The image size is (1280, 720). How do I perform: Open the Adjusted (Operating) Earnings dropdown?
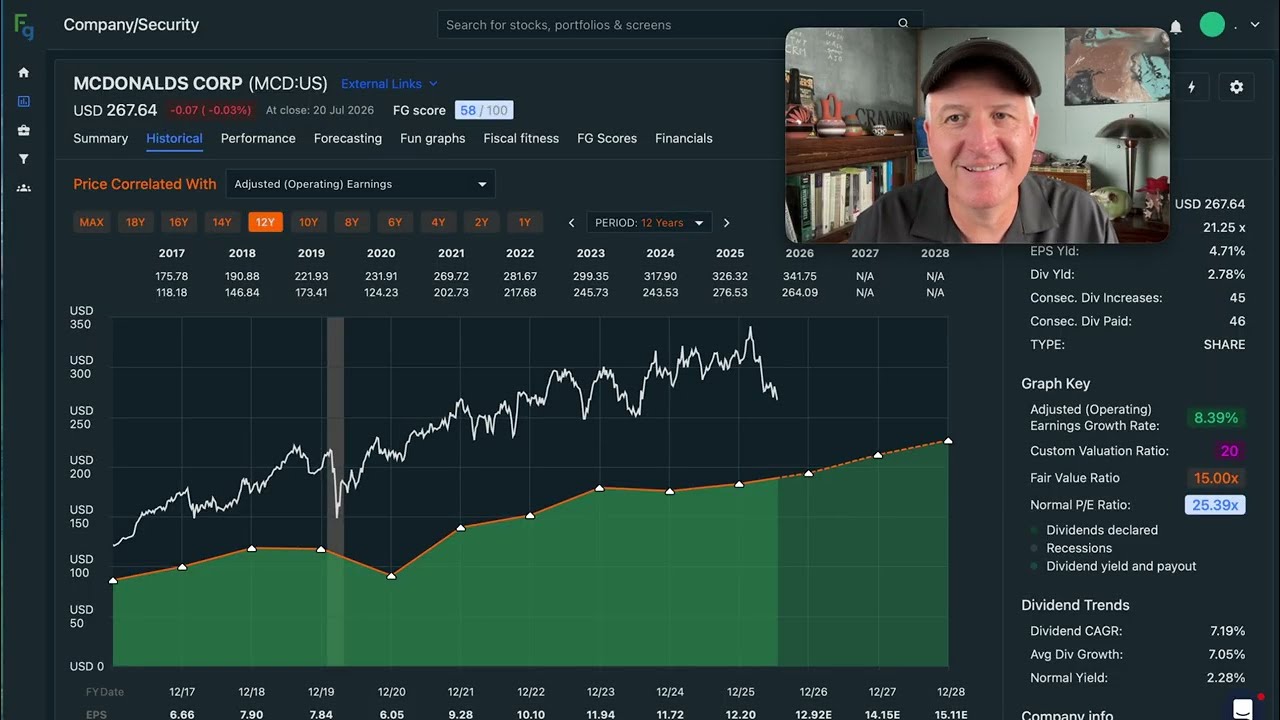[x=360, y=184]
